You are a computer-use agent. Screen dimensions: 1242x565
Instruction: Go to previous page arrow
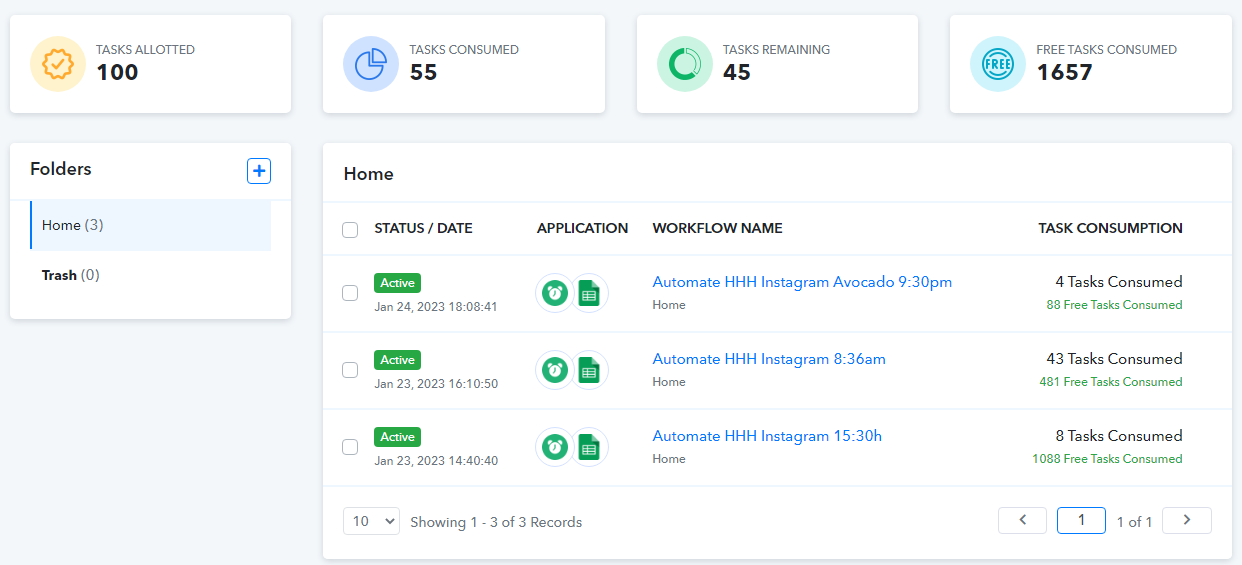click(1022, 520)
